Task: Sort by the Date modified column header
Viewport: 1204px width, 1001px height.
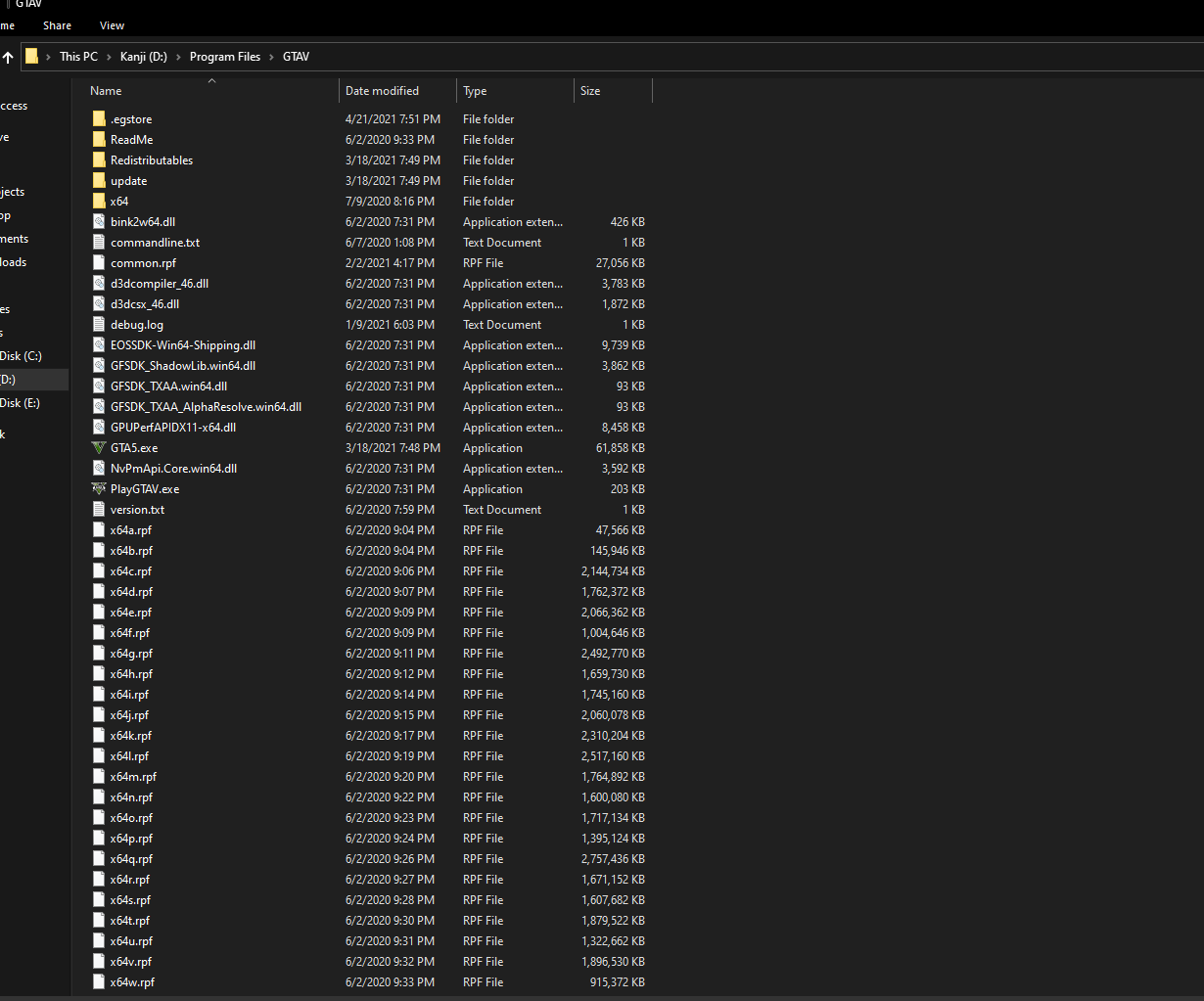Action: [x=385, y=90]
